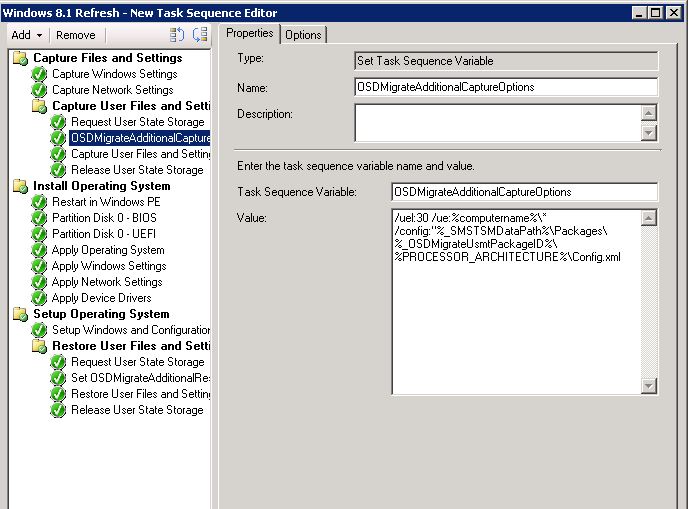Viewport: 688px width, 509px height.
Task: Click checkmark icon beside Apply Windows Settings
Action: point(39,266)
